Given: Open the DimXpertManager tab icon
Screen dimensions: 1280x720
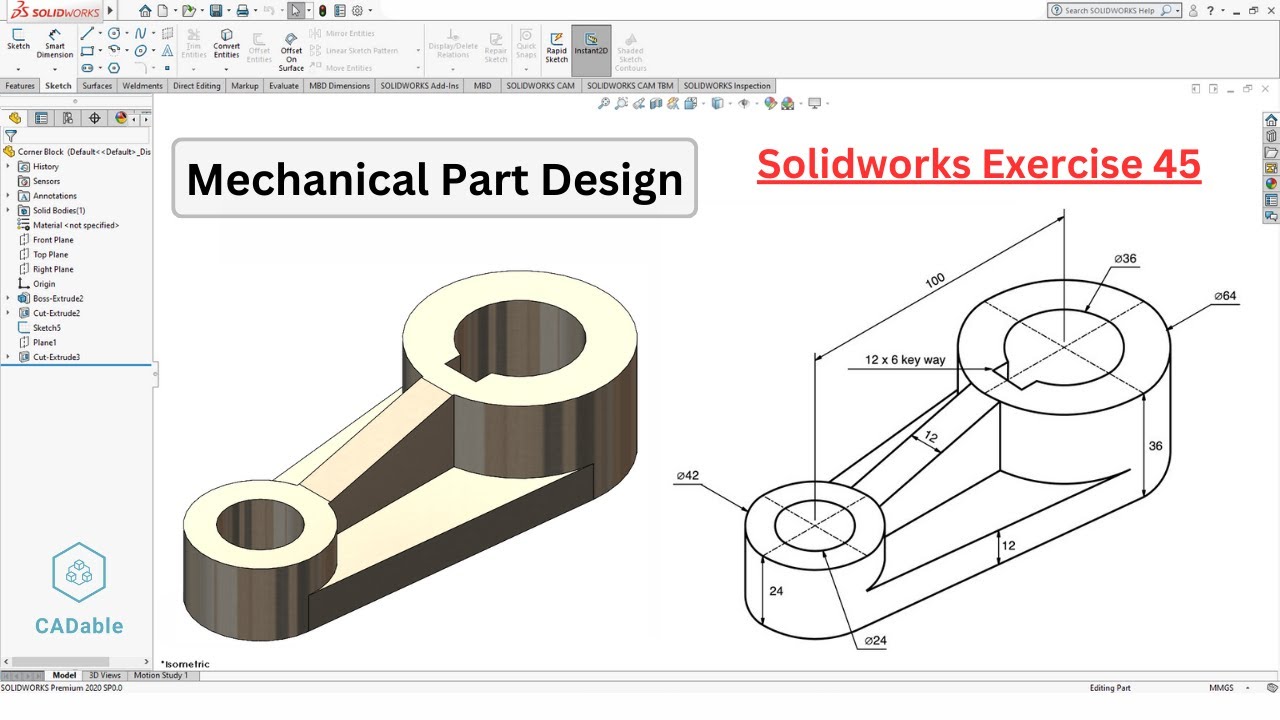Looking at the screenshot, I should pos(95,118).
